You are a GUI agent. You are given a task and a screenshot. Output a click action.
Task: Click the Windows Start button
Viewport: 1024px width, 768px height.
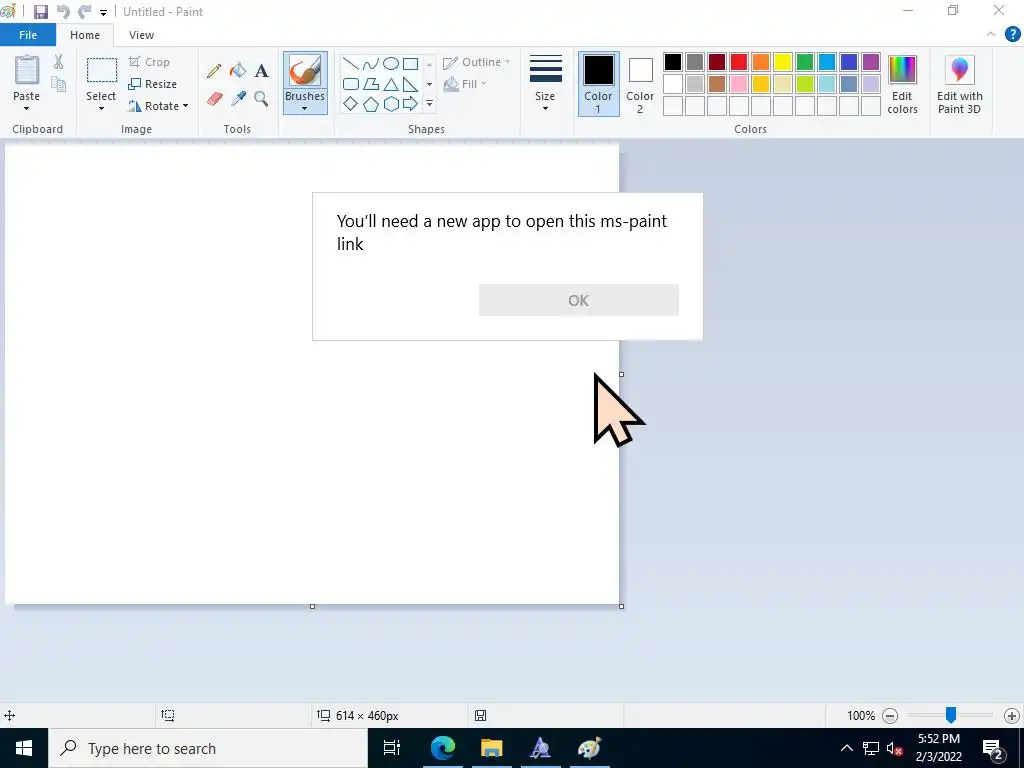(x=24, y=748)
